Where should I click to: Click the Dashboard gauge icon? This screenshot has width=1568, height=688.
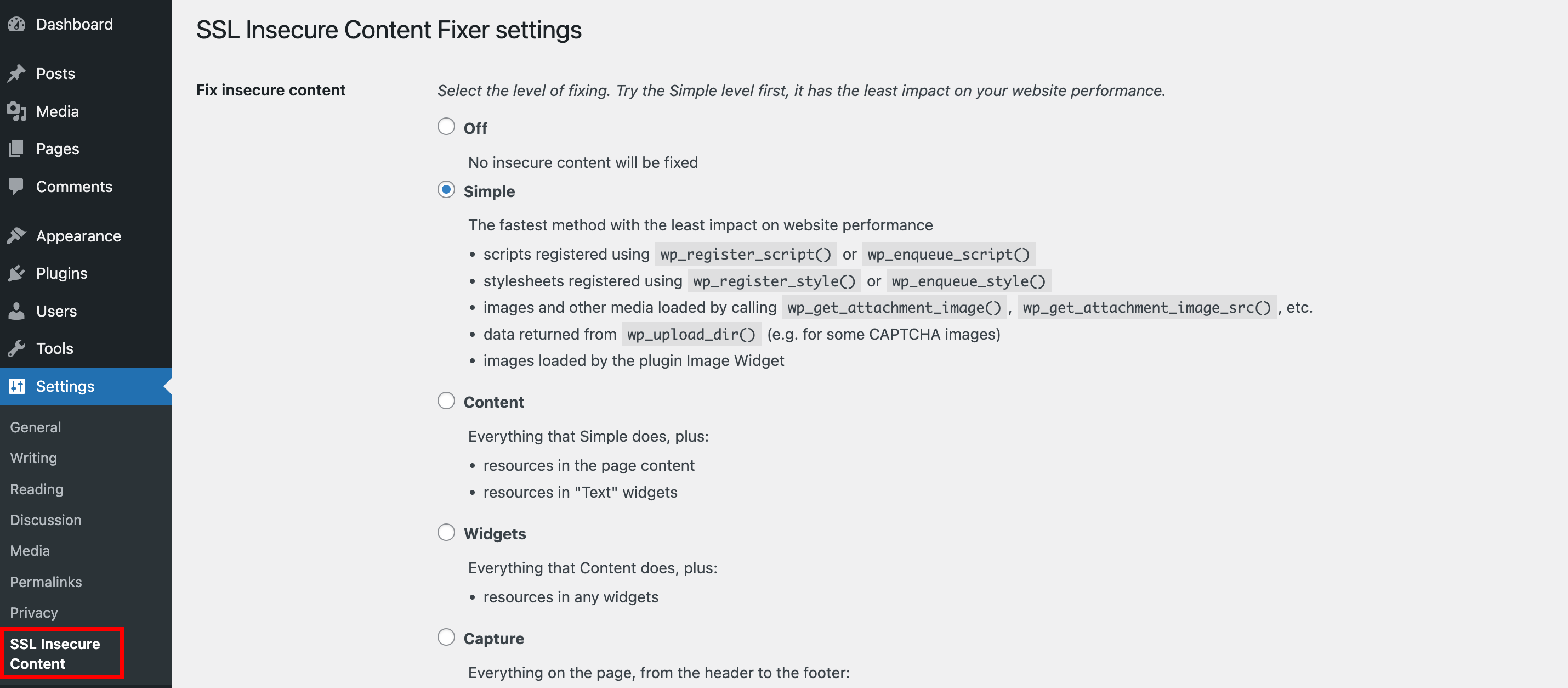(16, 24)
